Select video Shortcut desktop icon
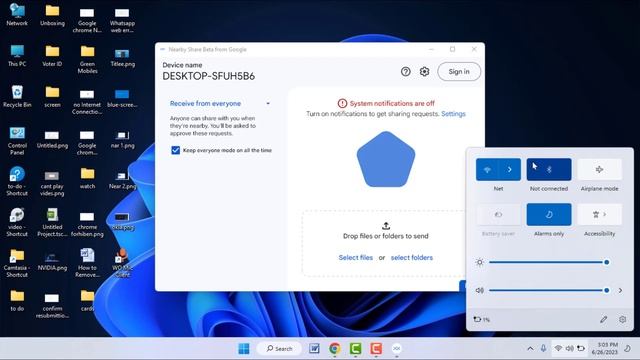The height and width of the screenshot is (360, 640). coord(17,222)
